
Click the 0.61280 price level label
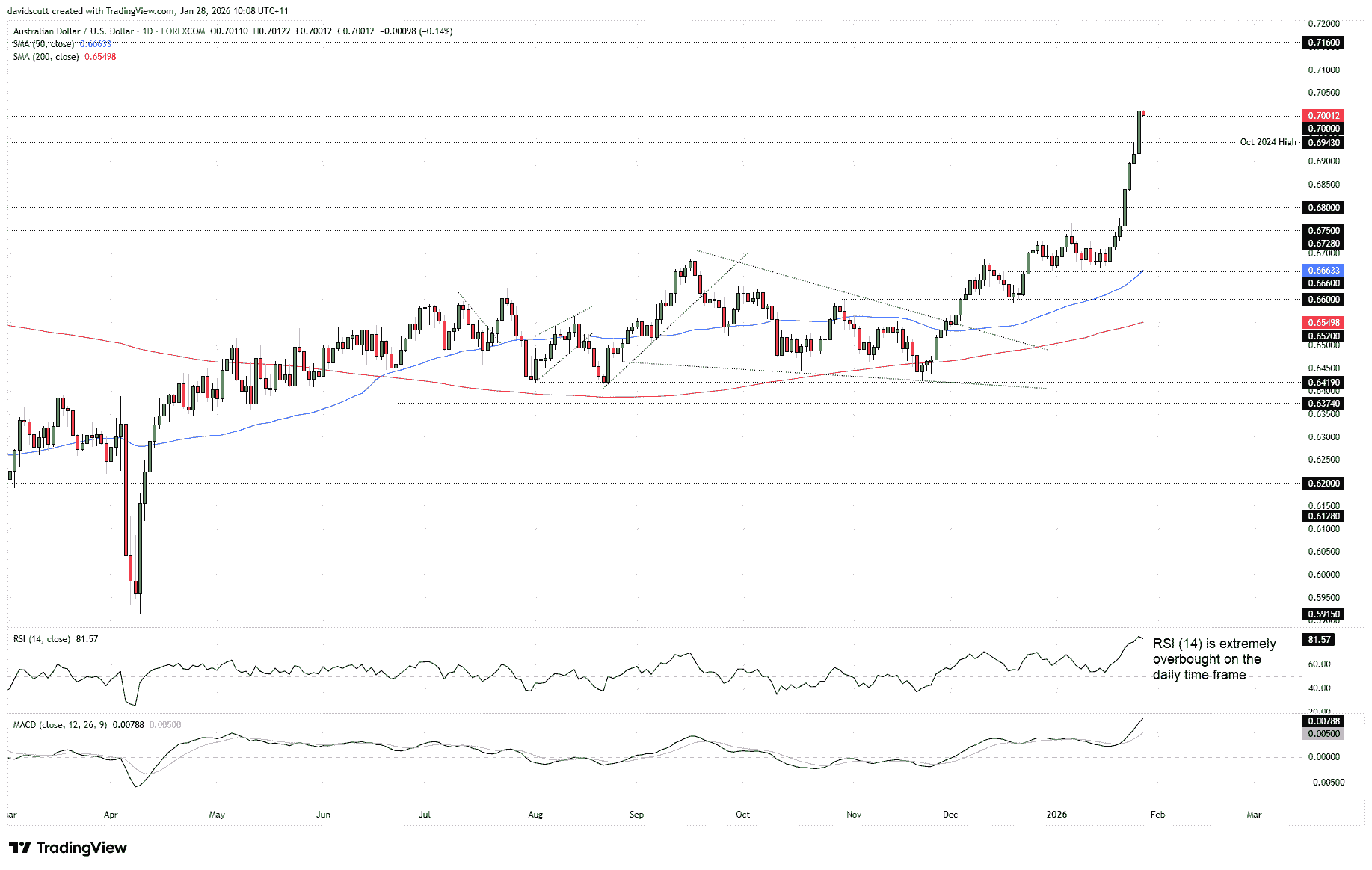1323,516
